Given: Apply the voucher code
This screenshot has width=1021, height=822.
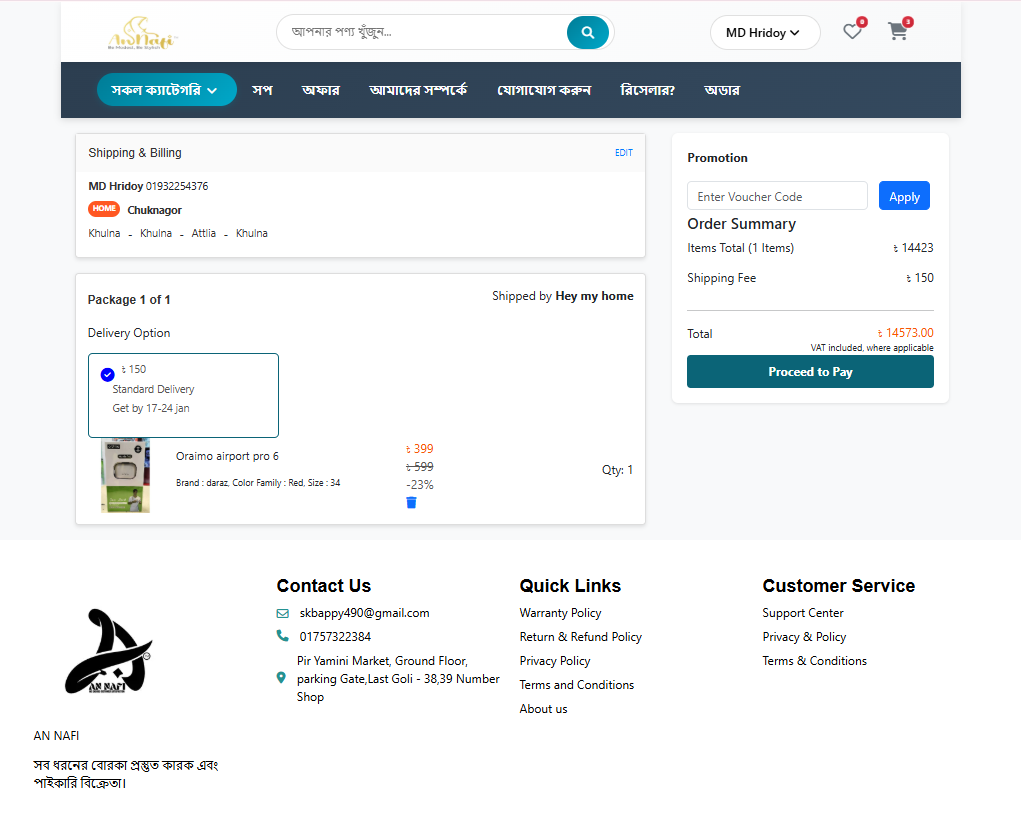Looking at the screenshot, I should (x=903, y=196).
